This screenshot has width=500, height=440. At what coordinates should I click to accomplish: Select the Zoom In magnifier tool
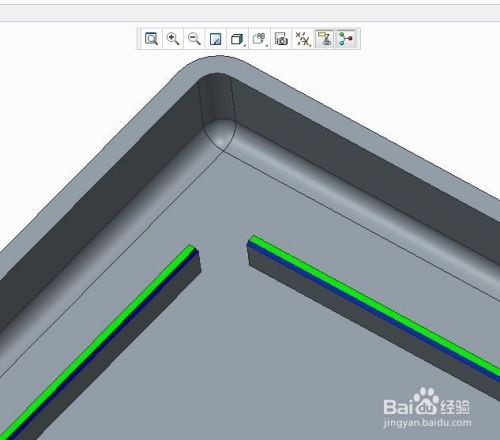[x=173, y=39]
